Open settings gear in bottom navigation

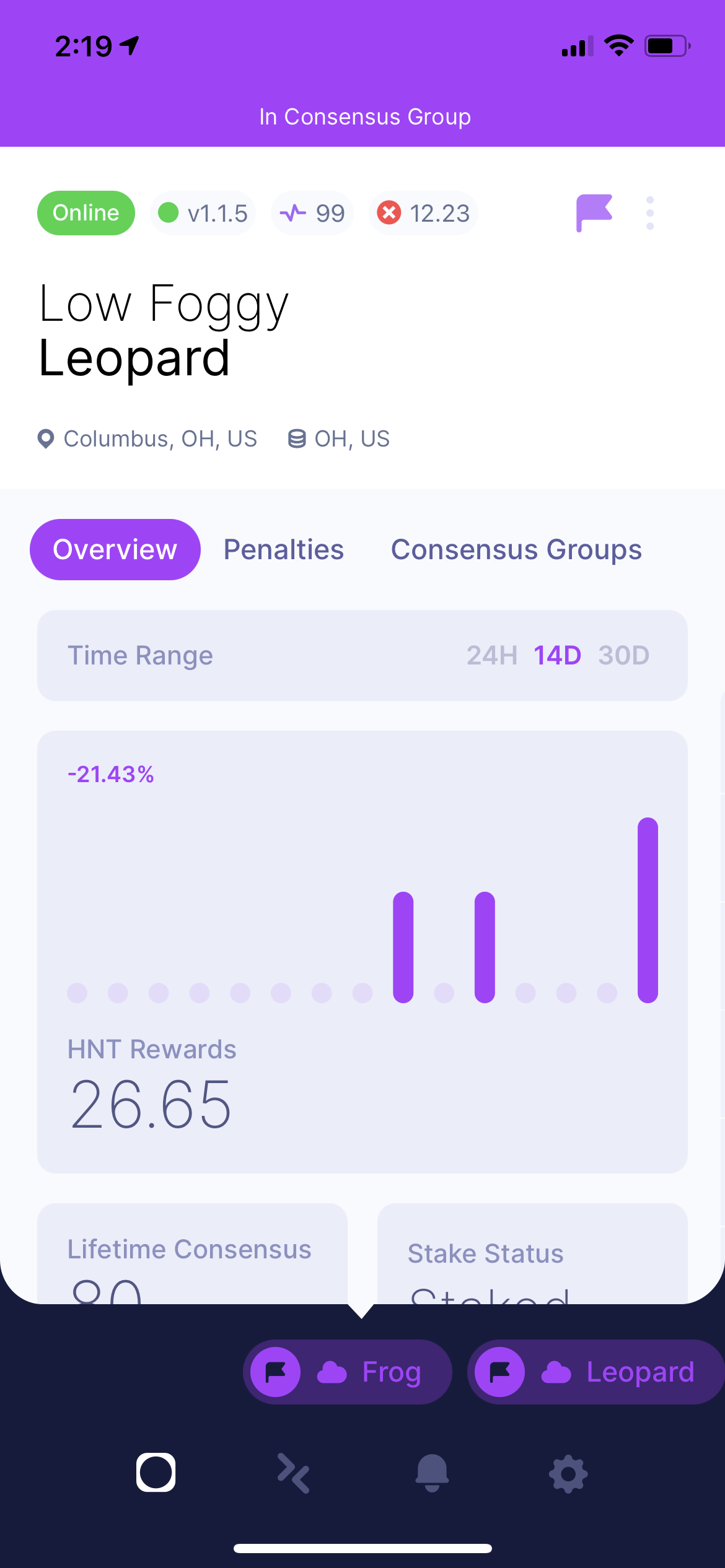568,1473
